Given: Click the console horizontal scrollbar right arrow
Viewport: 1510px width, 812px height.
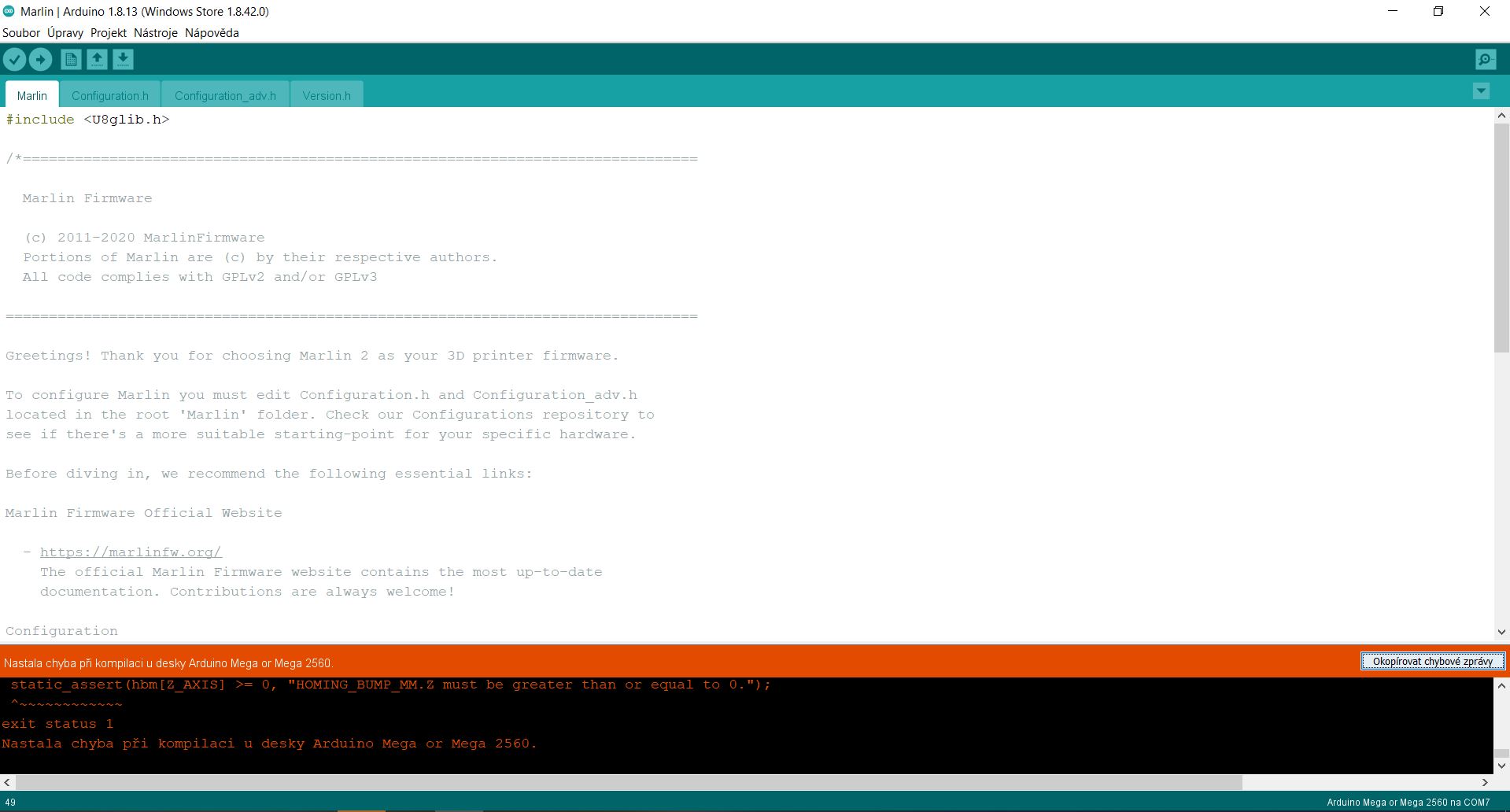Looking at the screenshot, I should tap(1485, 783).
